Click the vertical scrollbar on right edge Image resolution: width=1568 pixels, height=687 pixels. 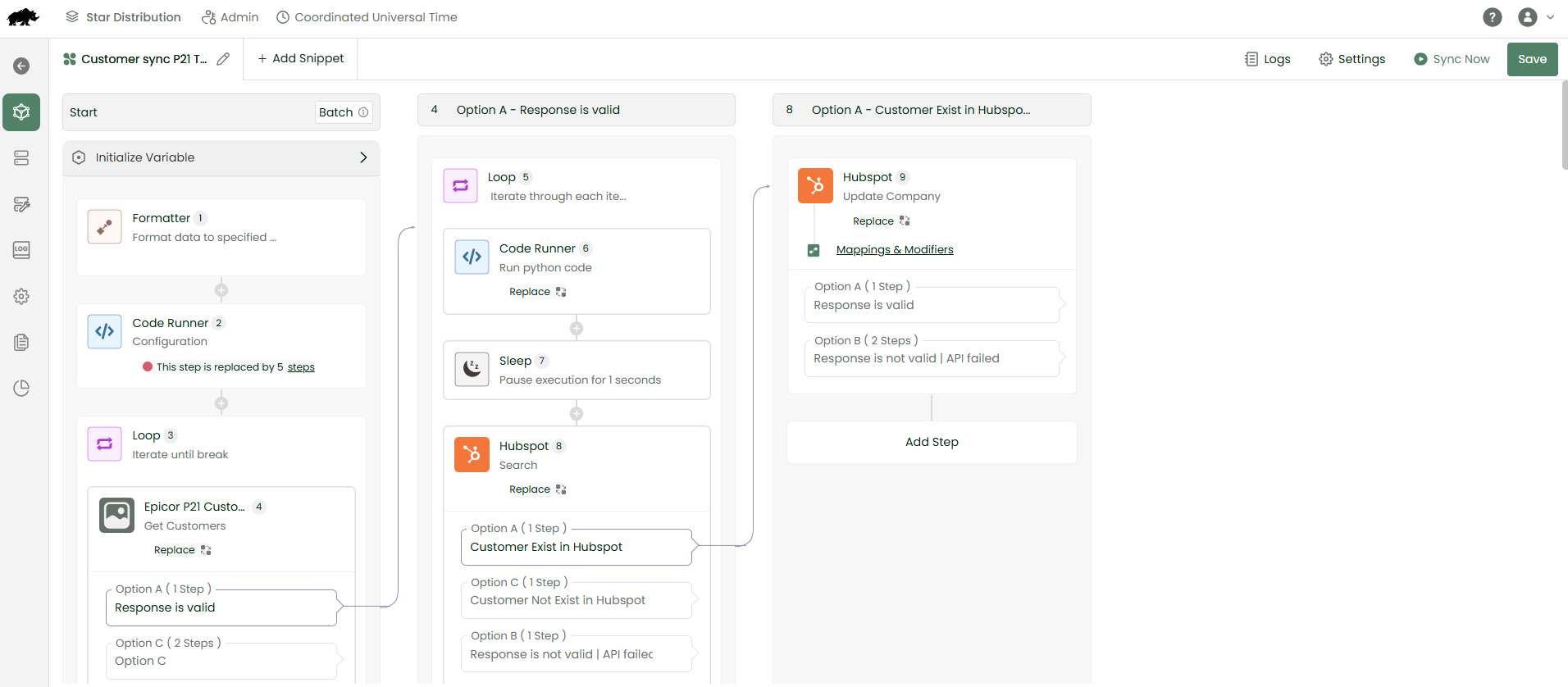tap(1565, 125)
